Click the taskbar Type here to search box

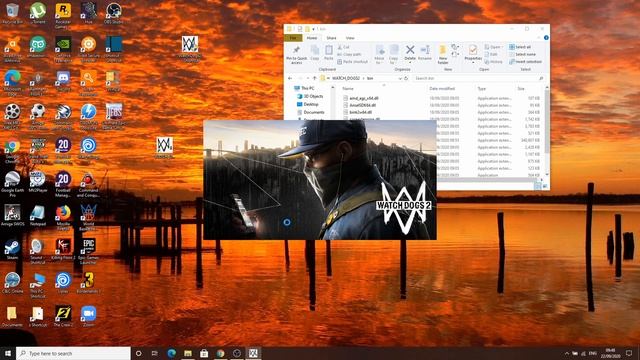click(x=73, y=353)
